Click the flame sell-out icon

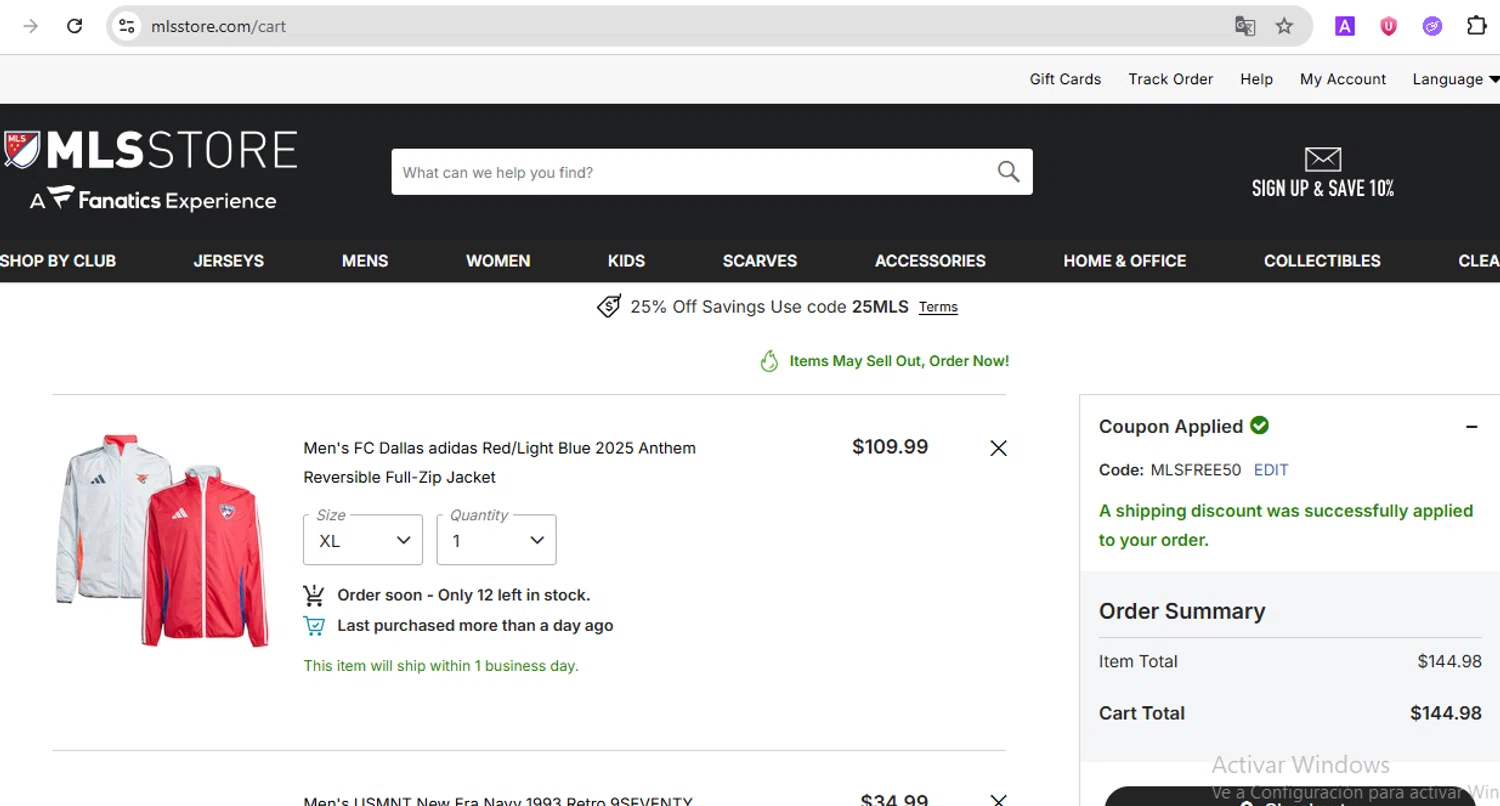click(x=769, y=361)
